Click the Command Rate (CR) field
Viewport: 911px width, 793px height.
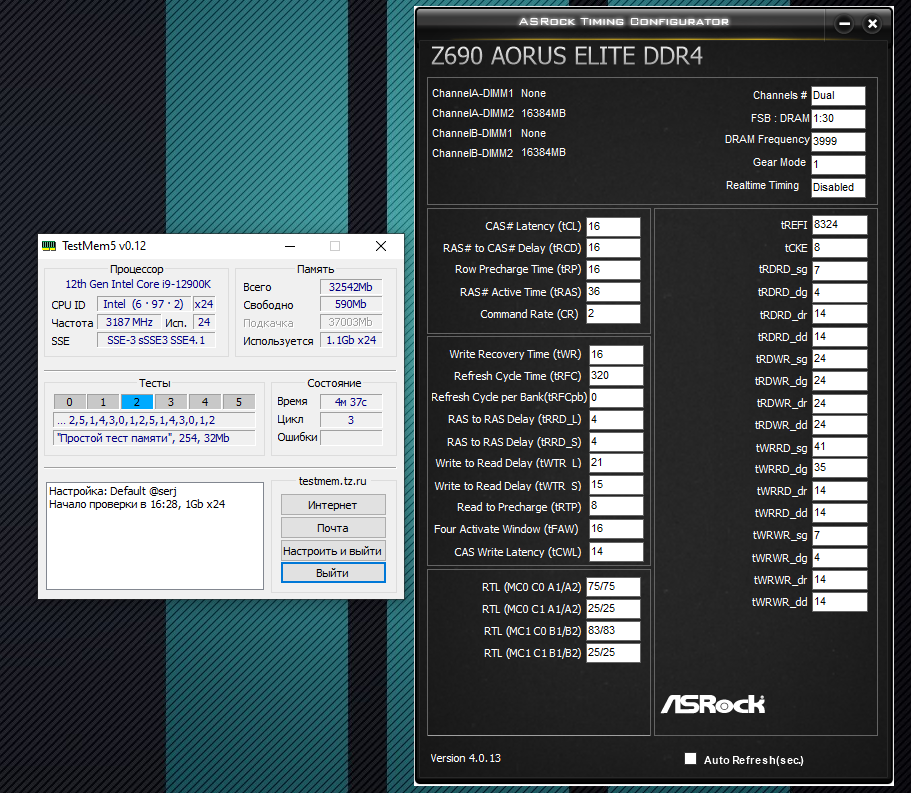(x=613, y=314)
